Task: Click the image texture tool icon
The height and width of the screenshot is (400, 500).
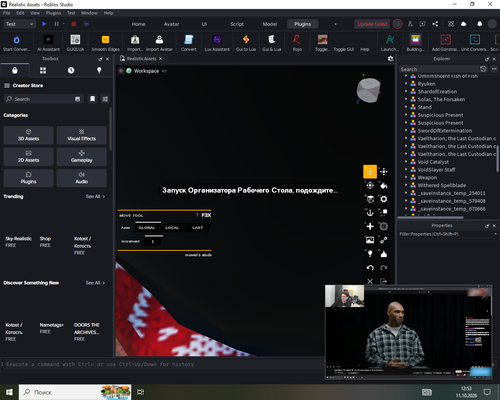Action: (x=370, y=240)
